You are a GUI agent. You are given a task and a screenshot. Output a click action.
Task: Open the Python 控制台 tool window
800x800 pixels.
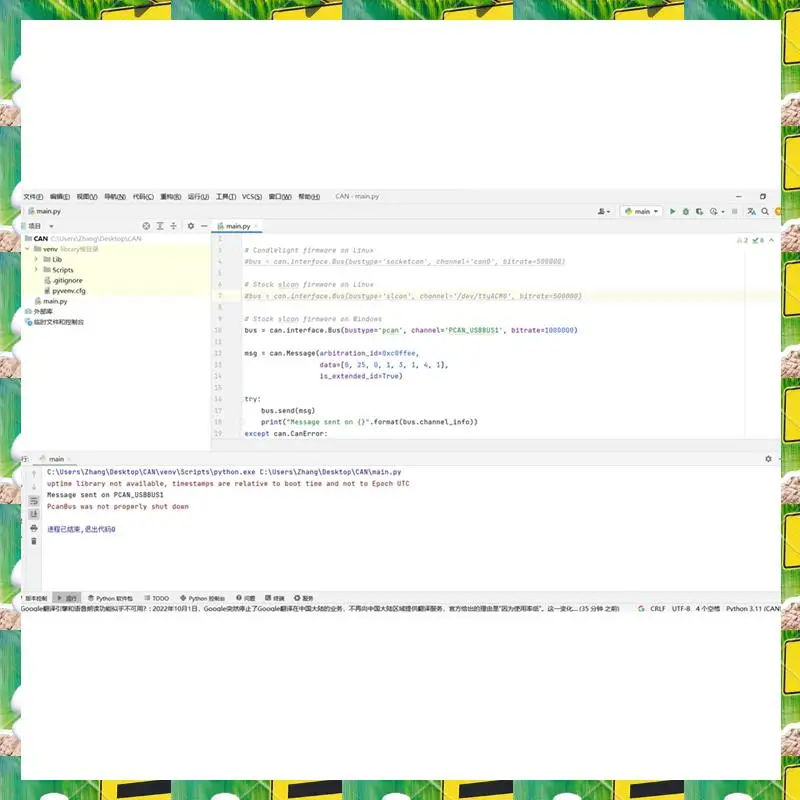pyautogui.click(x=203, y=598)
